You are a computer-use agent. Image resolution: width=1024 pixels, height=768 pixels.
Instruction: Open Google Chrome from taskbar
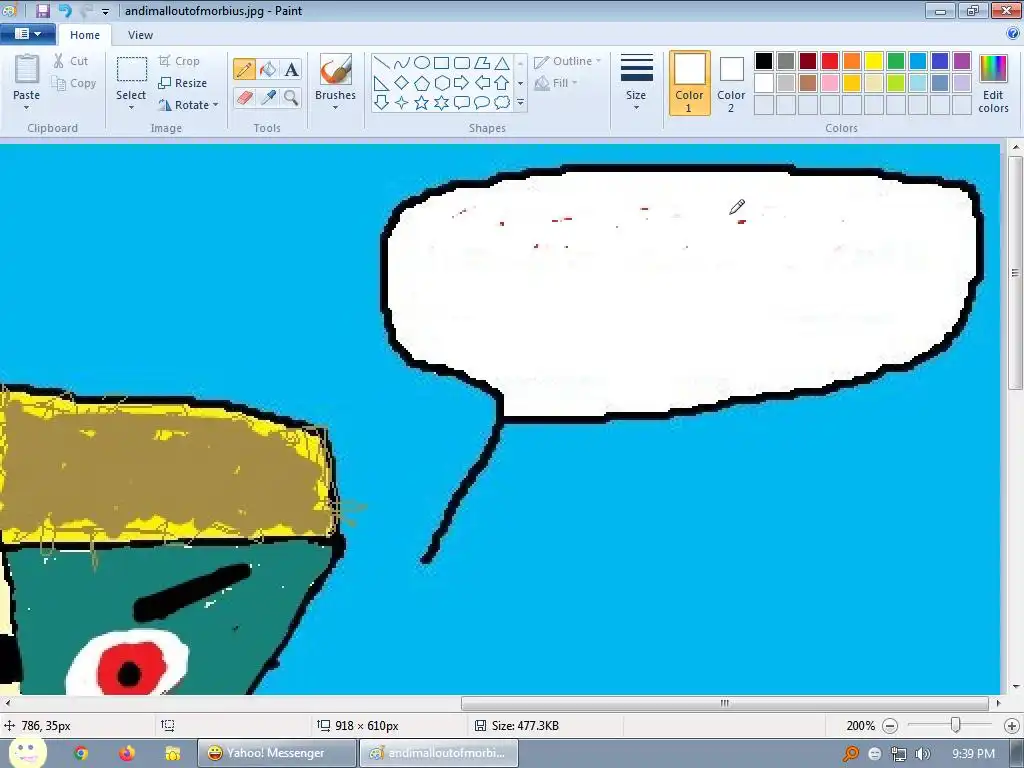[x=81, y=753]
